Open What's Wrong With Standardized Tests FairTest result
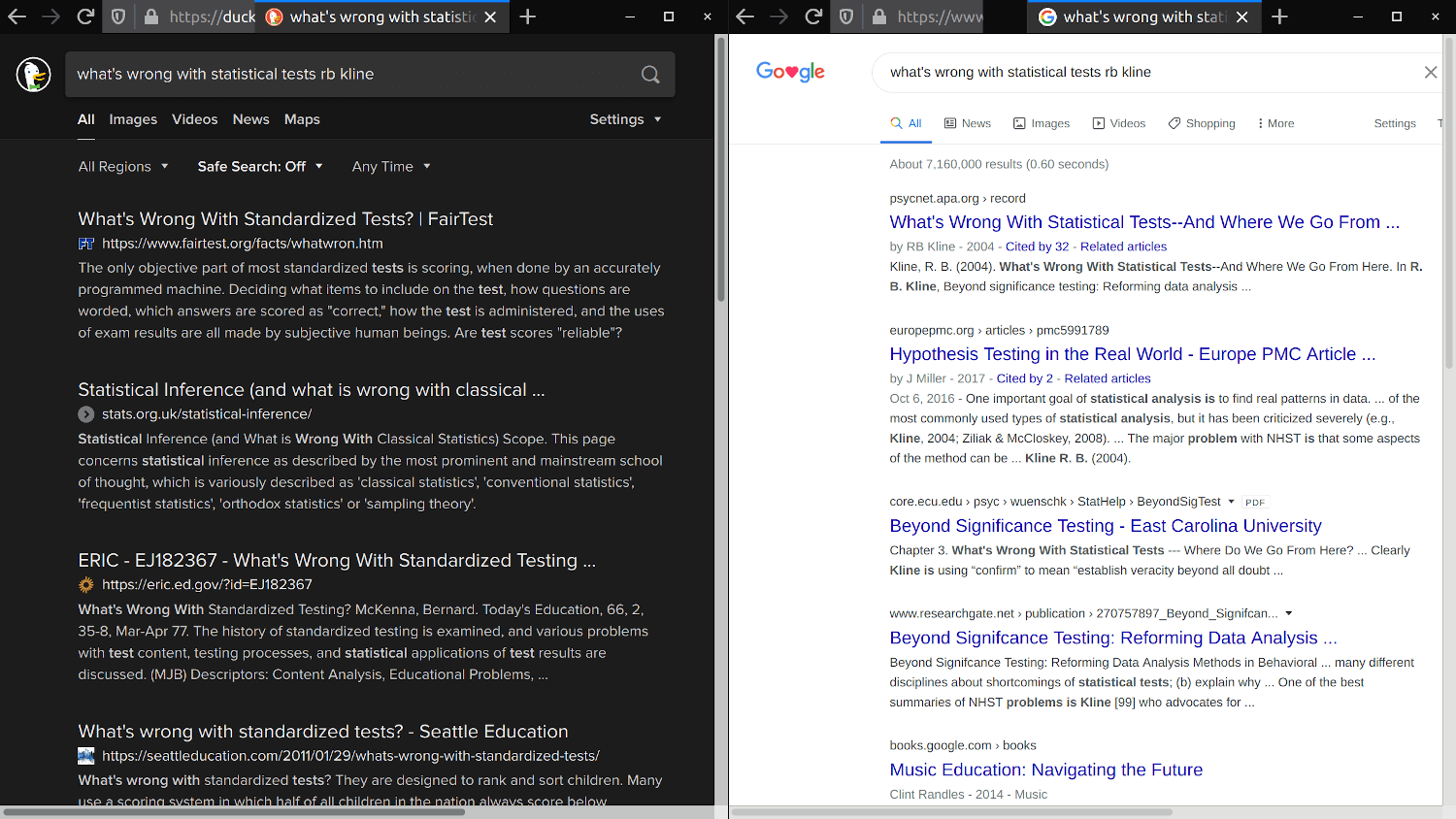Viewport: 1456px width, 819px height. 285,219
